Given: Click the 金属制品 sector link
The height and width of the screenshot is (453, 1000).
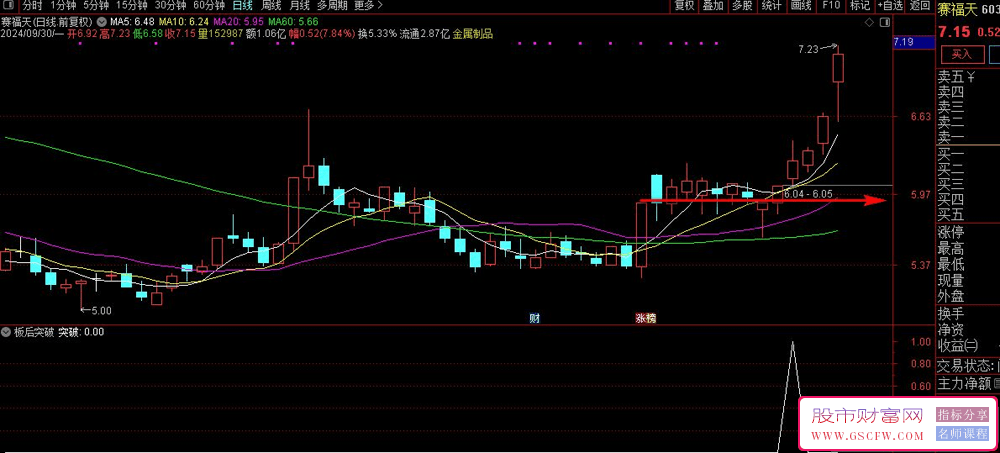Looking at the screenshot, I should pyautogui.click(x=473, y=34).
